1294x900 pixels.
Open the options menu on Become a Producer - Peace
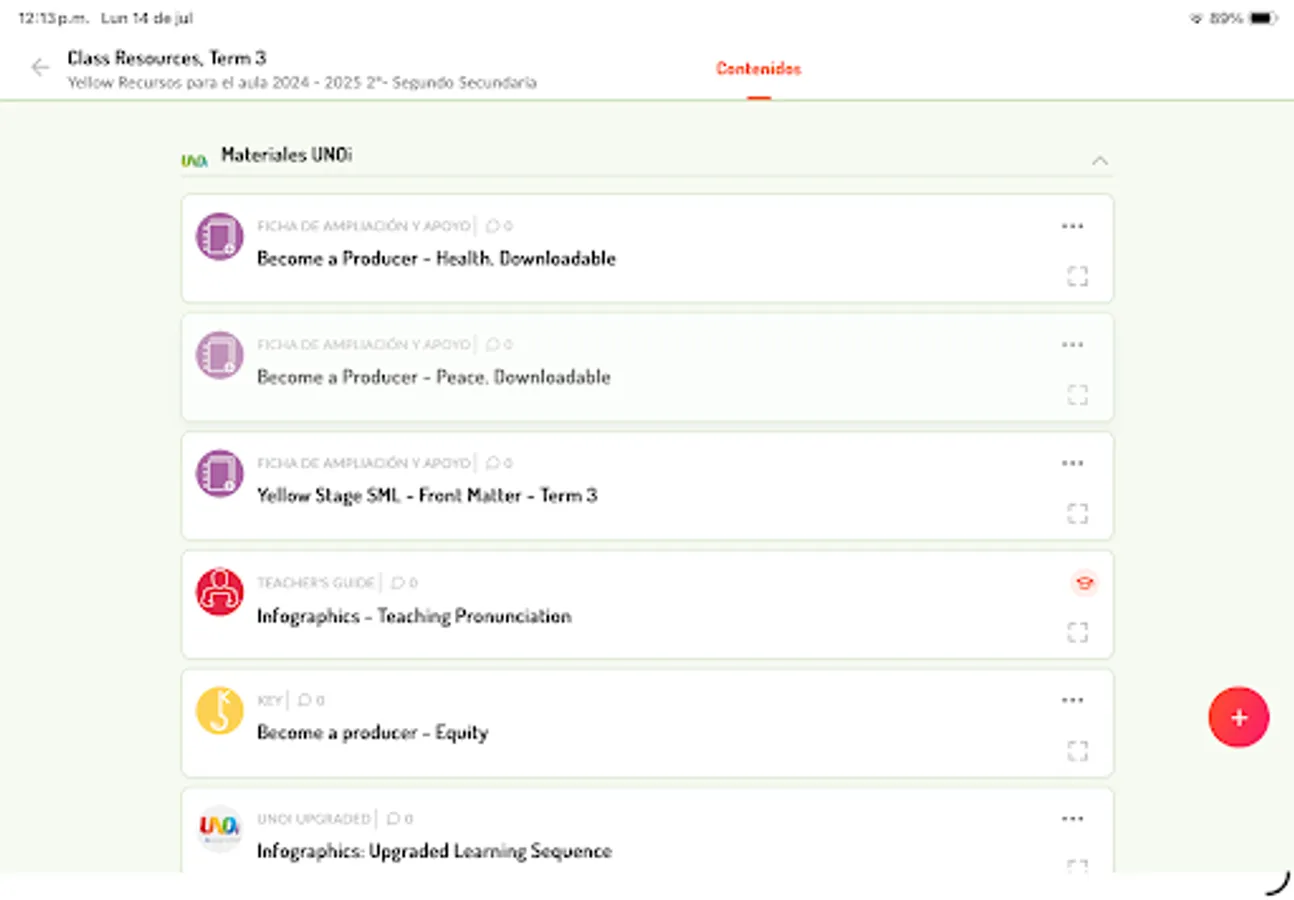pyautogui.click(x=1072, y=344)
